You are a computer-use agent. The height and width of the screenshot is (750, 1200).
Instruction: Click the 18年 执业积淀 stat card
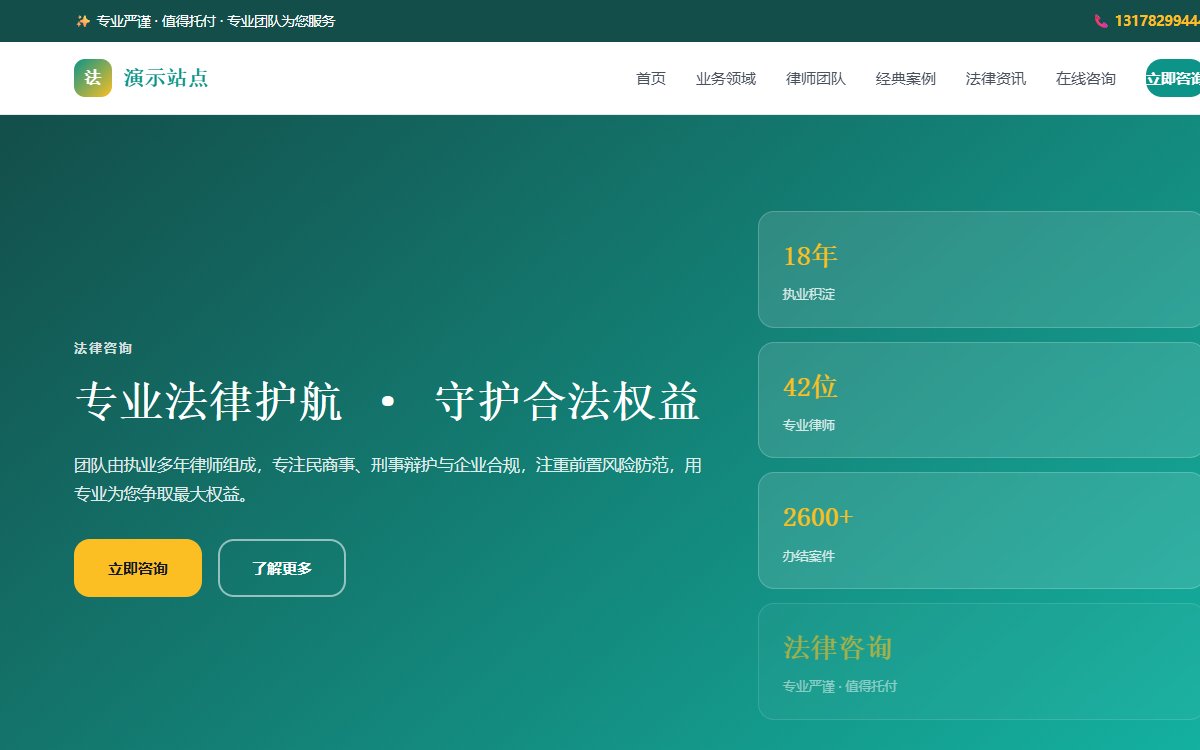point(979,269)
